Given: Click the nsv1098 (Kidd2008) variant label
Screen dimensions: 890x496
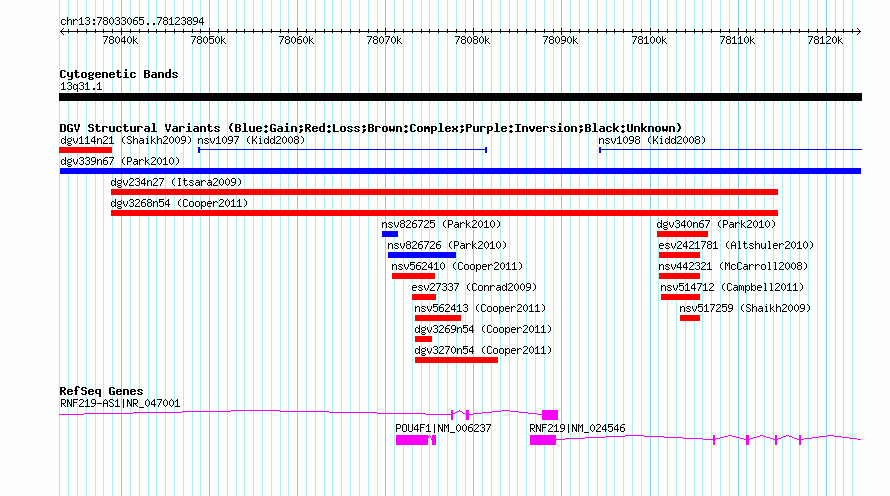Looking at the screenshot, I should click(652, 140).
